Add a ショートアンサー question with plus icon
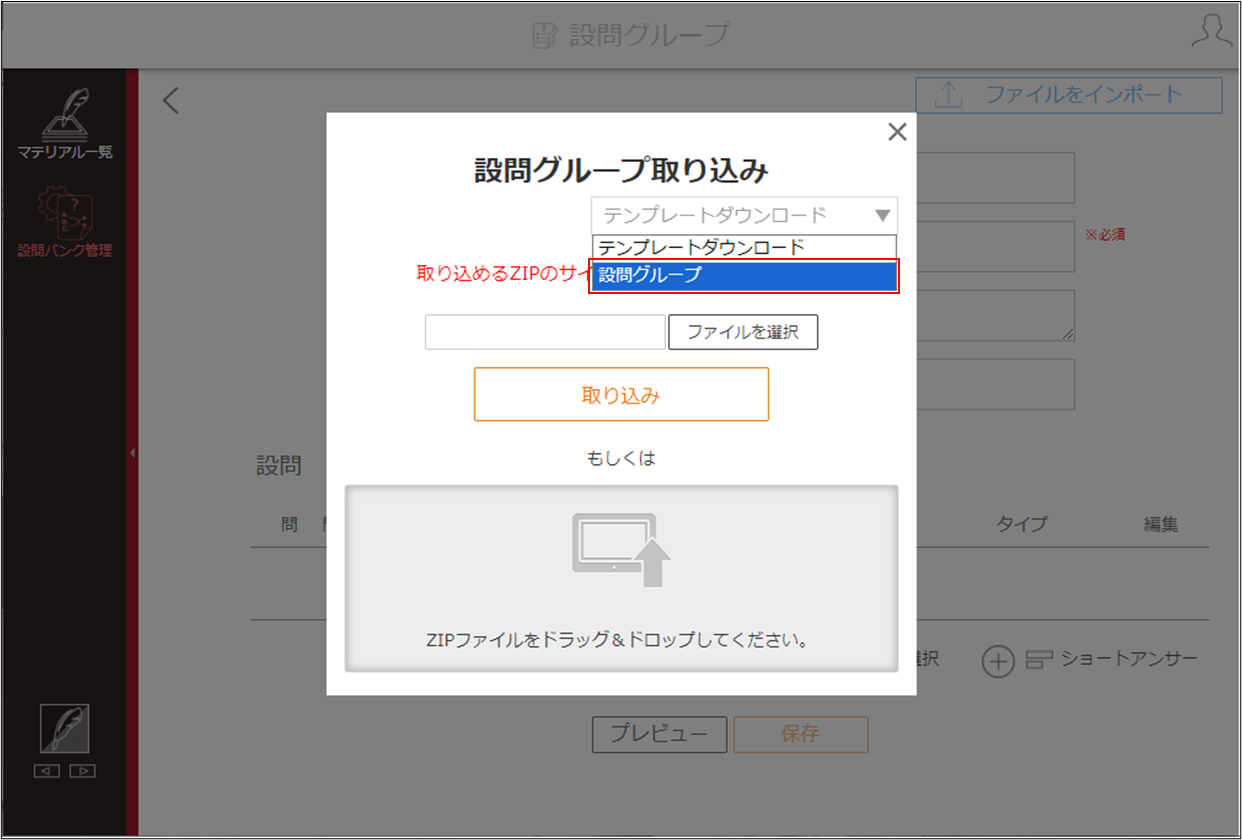Viewport: 1242px width, 840px height. click(998, 661)
